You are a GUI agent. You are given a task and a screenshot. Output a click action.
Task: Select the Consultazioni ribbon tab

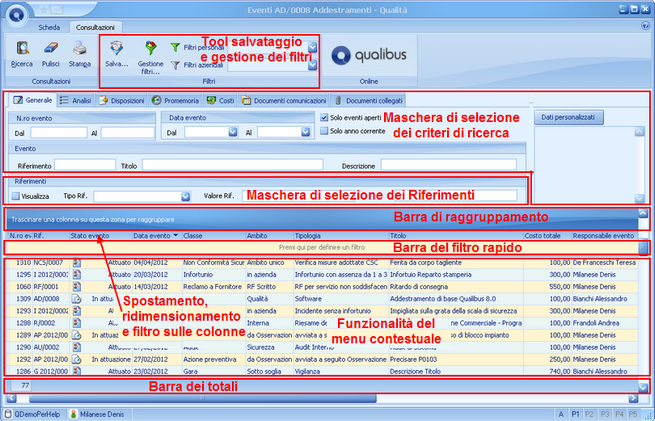pos(95,28)
